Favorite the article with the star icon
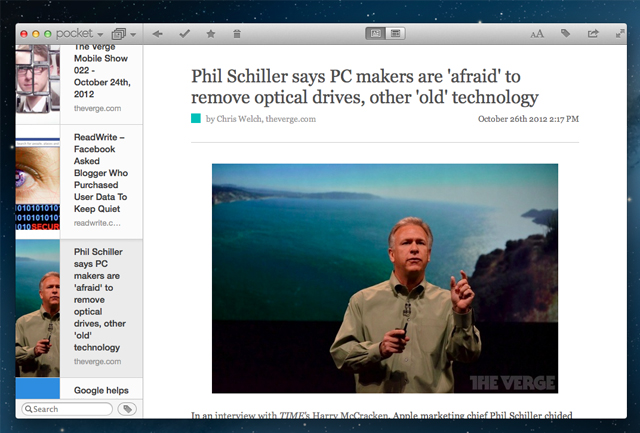 pos(210,33)
